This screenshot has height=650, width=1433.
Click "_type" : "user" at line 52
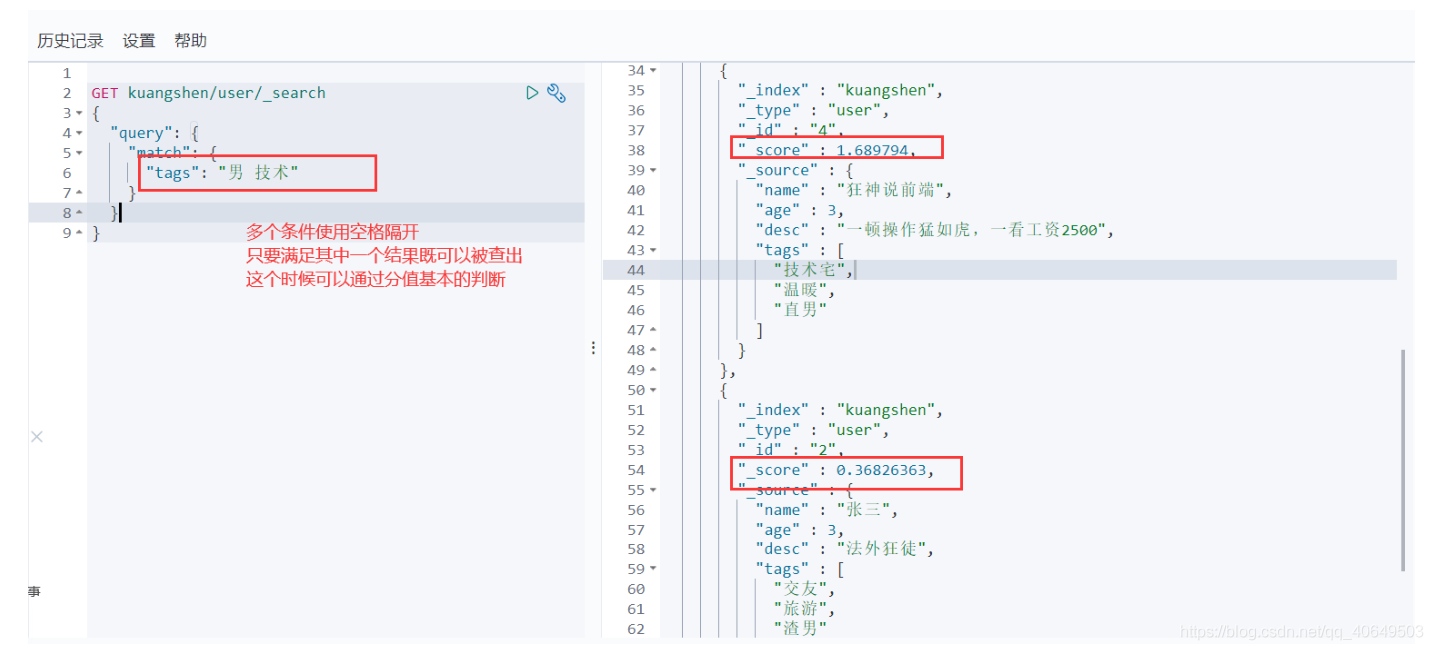click(x=814, y=430)
